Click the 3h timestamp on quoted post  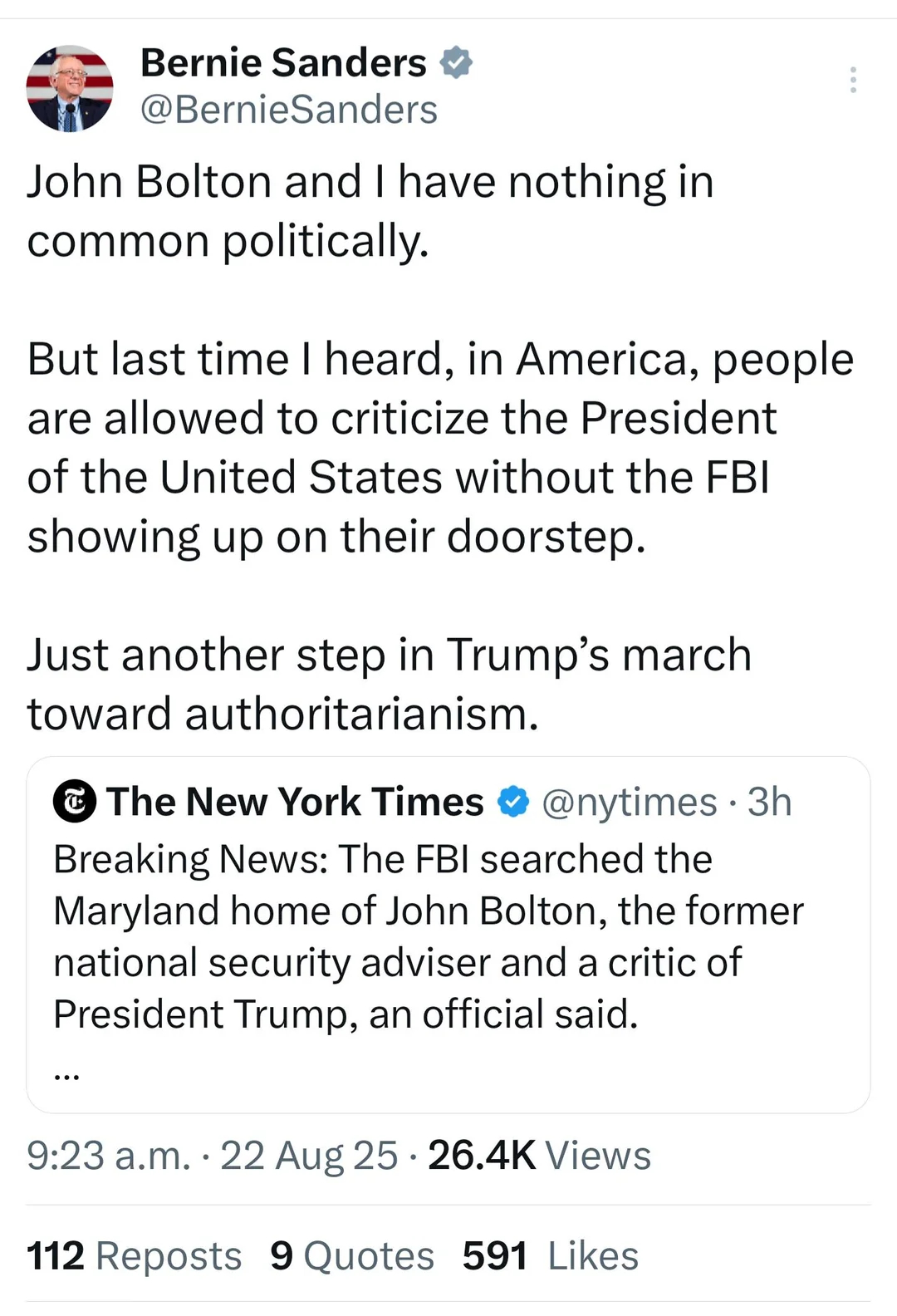769,802
